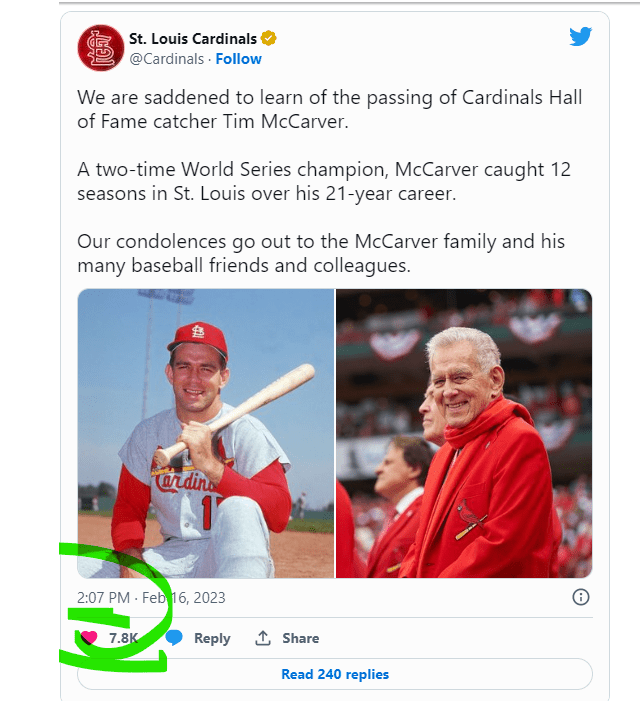The width and height of the screenshot is (640, 701).
Task: Click the reply speech bubble icon
Action: 174,638
